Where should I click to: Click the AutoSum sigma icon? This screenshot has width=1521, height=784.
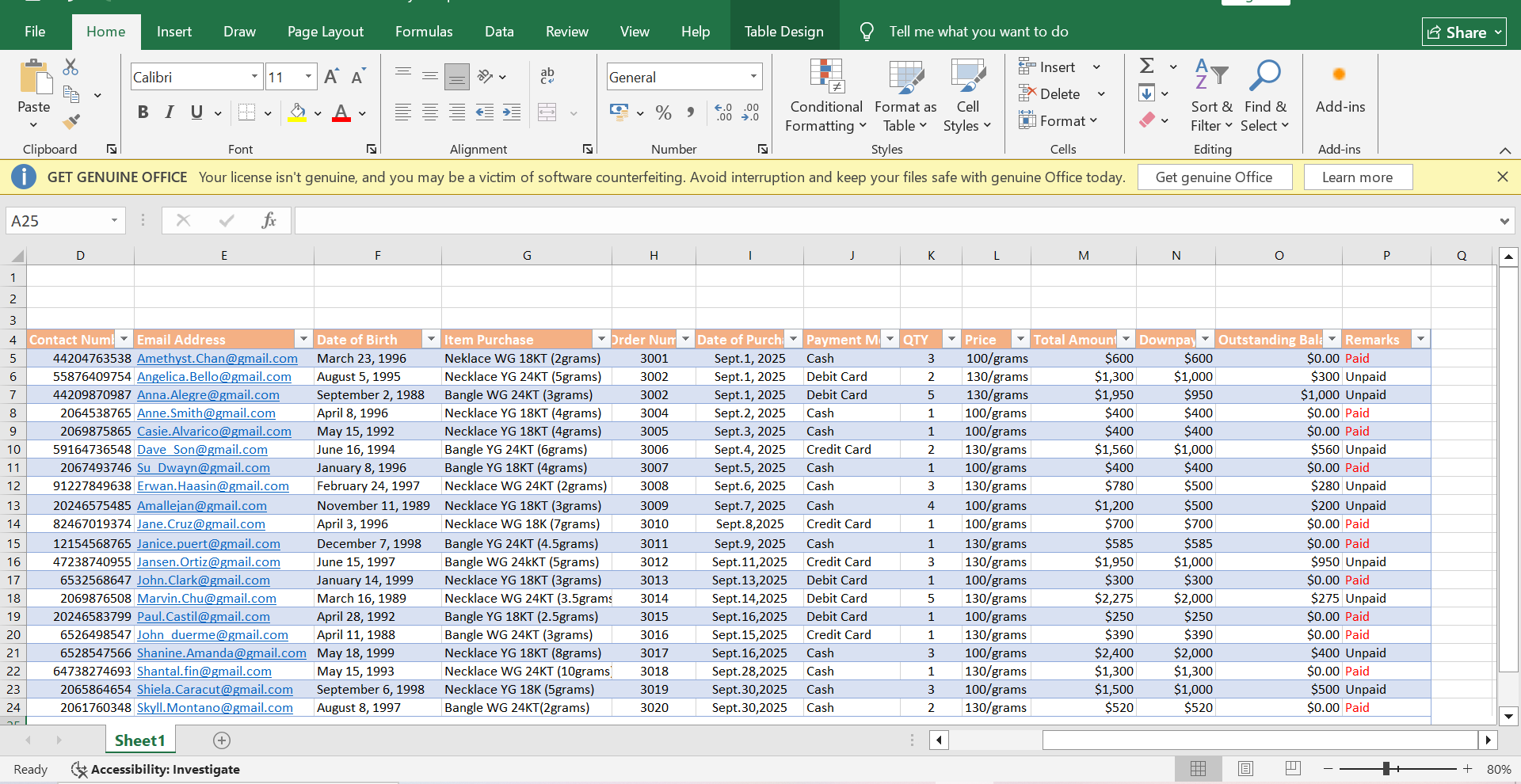pyautogui.click(x=1146, y=67)
